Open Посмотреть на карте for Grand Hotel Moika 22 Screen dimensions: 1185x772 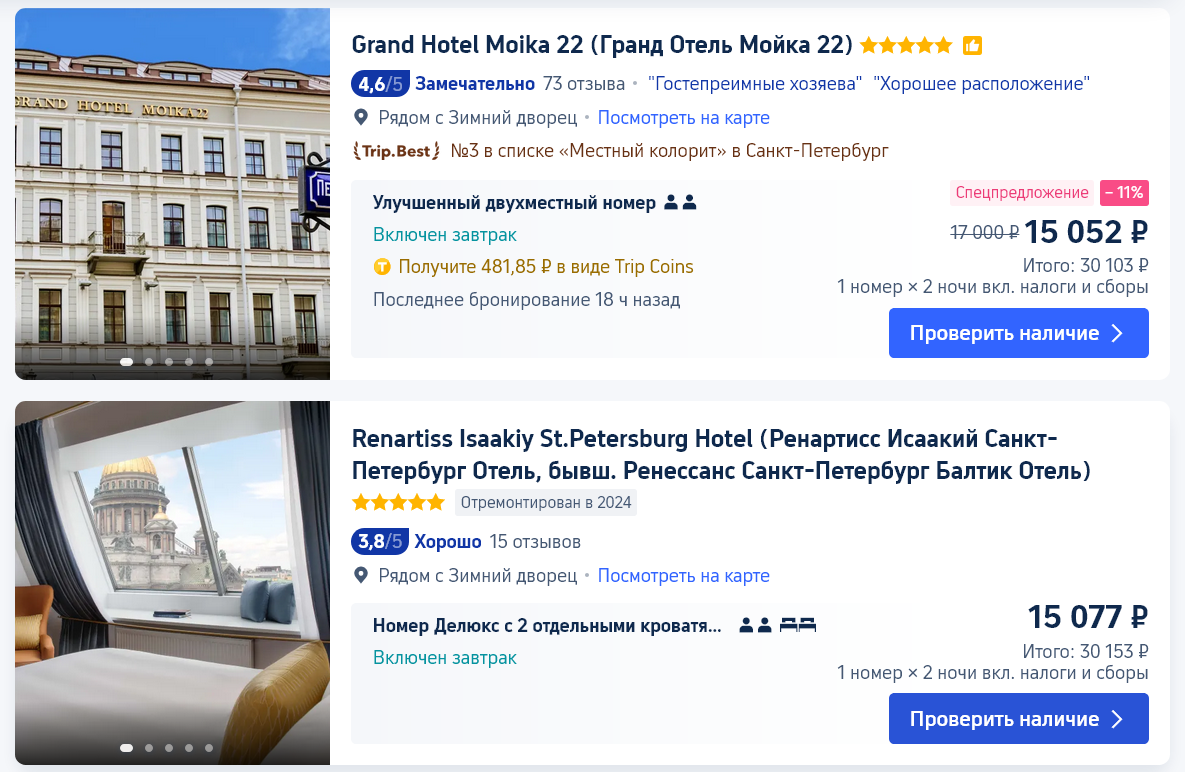[683, 118]
